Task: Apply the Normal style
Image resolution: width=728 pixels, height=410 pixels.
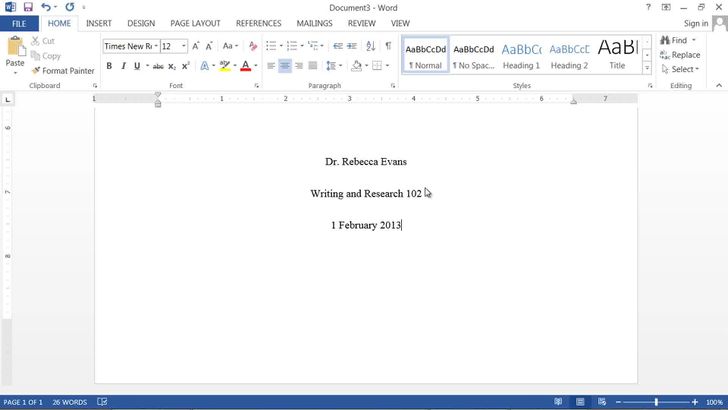Action: (425, 55)
